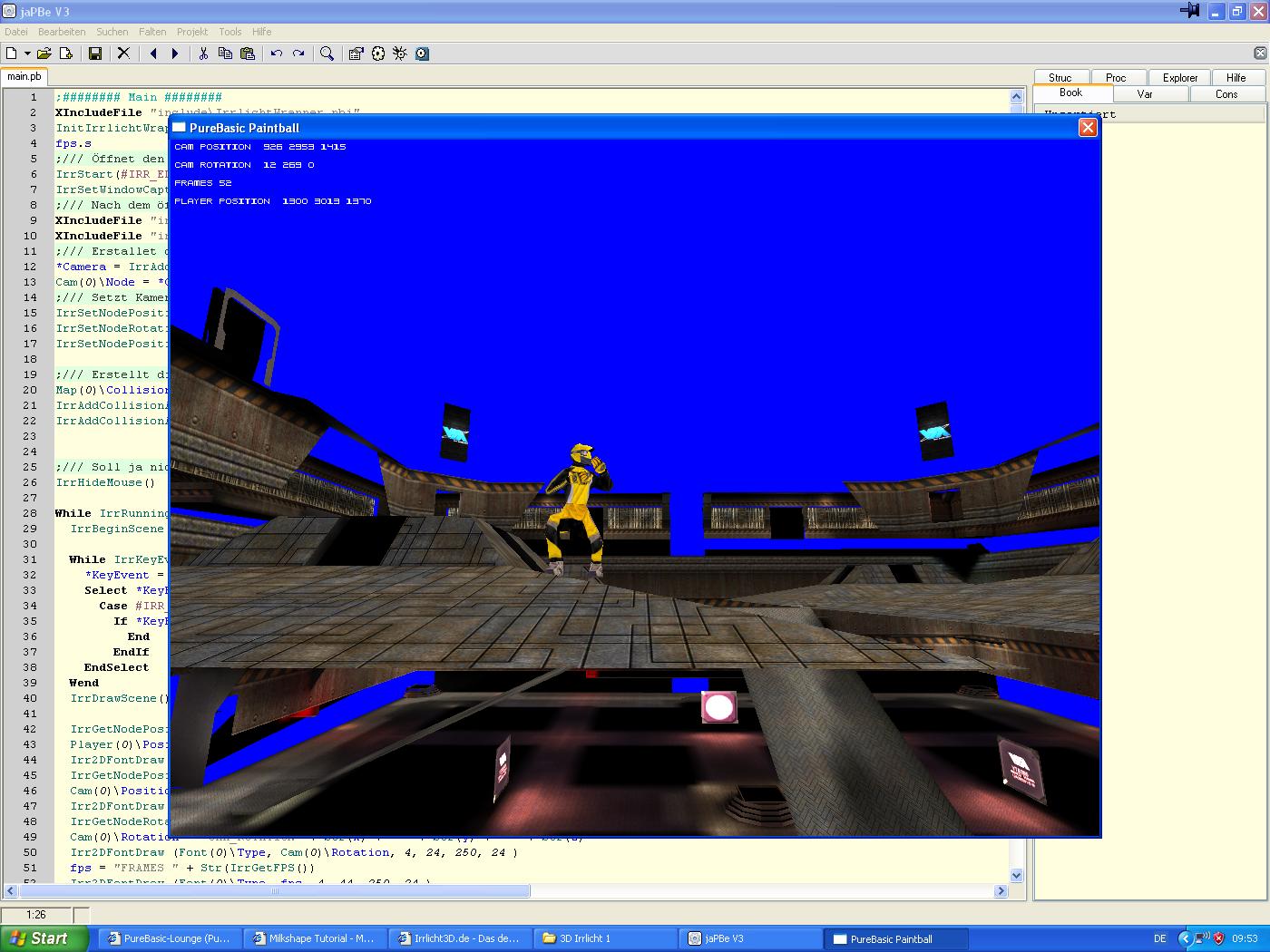
Task: Click the system clock showing 09:53
Action: tap(1245, 938)
